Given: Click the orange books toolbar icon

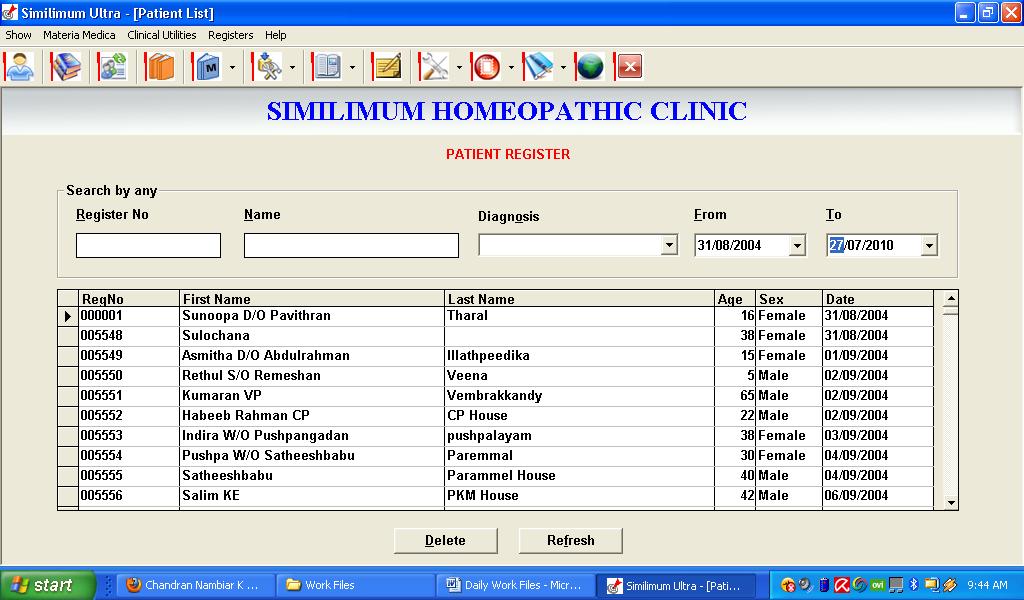Looking at the screenshot, I should pos(160,67).
